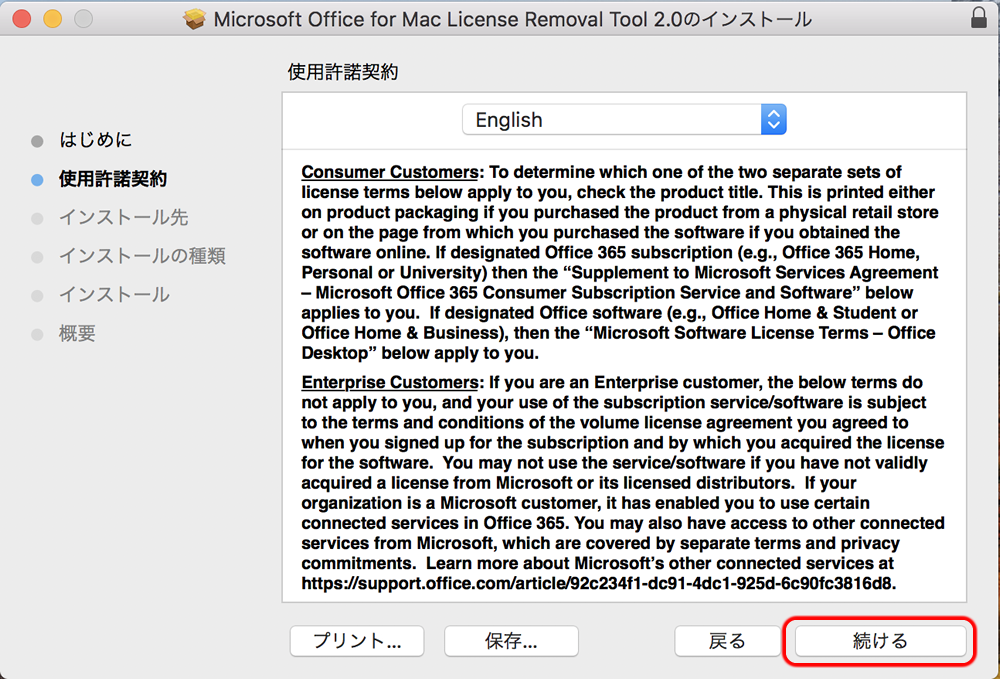
Task: Click the lock icon in title bar
Action: point(979,18)
